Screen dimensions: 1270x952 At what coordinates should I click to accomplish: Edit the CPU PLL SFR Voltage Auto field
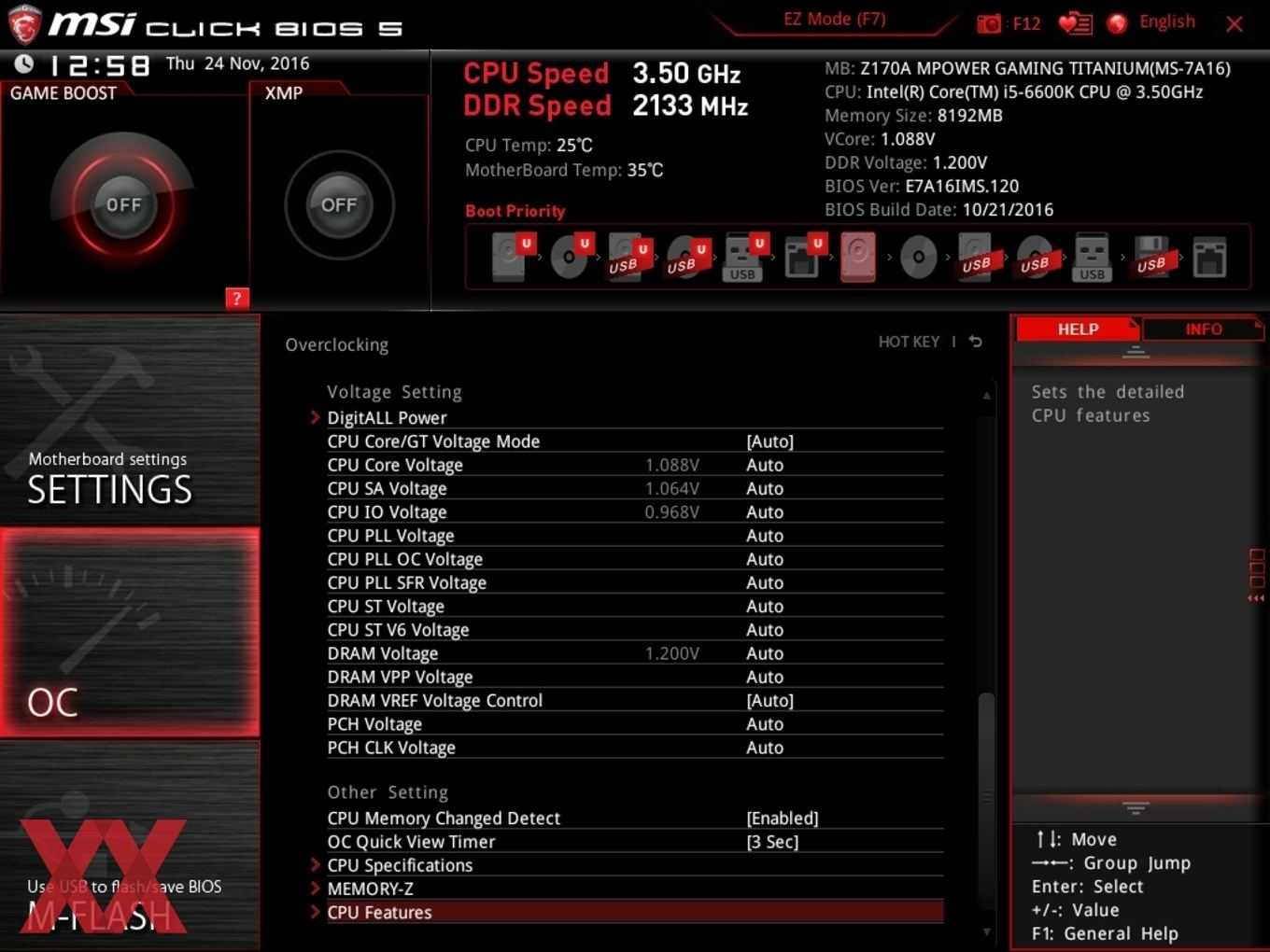tap(765, 582)
